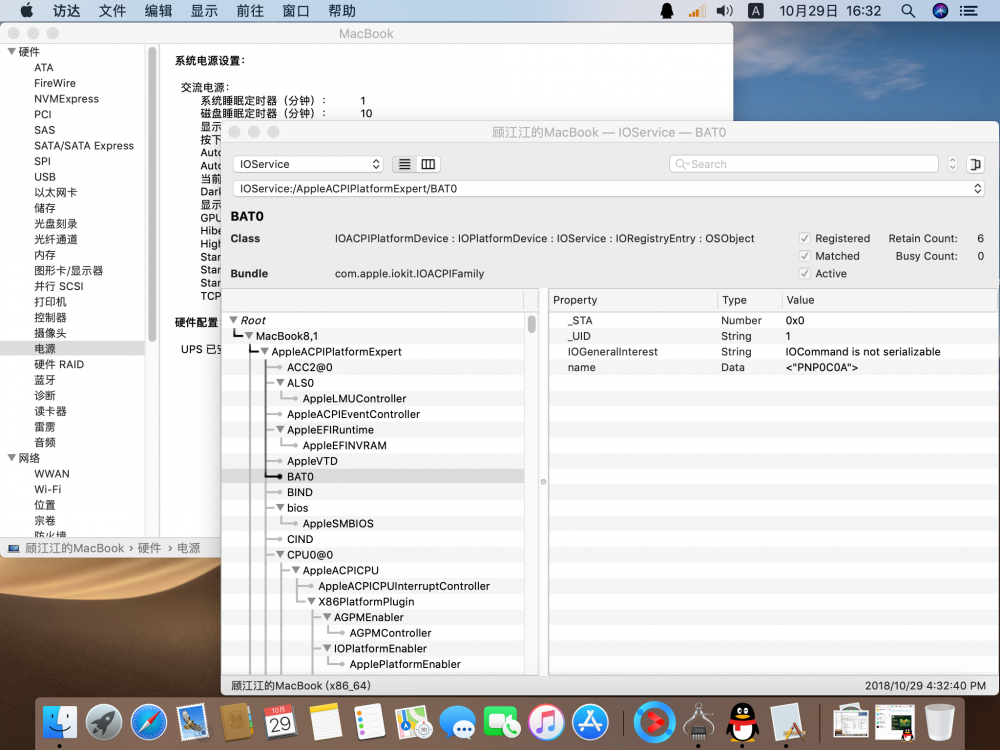Open the 访达 menu
The width and height of the screenshot is (1000, 750).
(67, 11)
